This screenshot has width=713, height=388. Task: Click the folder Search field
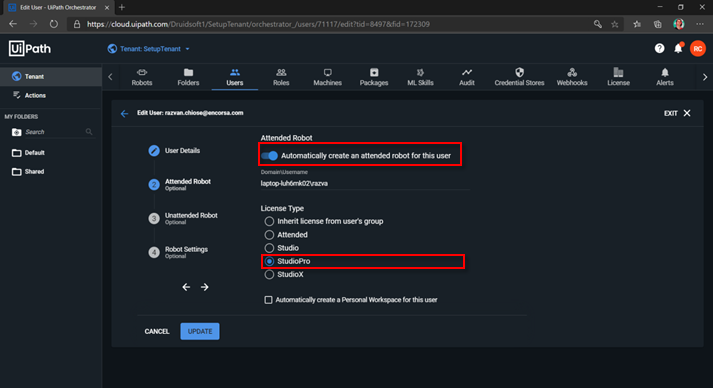[54, 132]
